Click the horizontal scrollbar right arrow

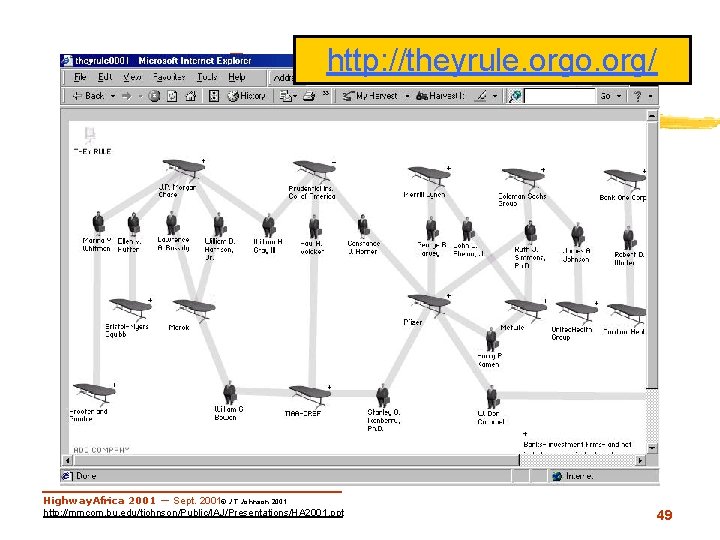[x=640, y=460]
